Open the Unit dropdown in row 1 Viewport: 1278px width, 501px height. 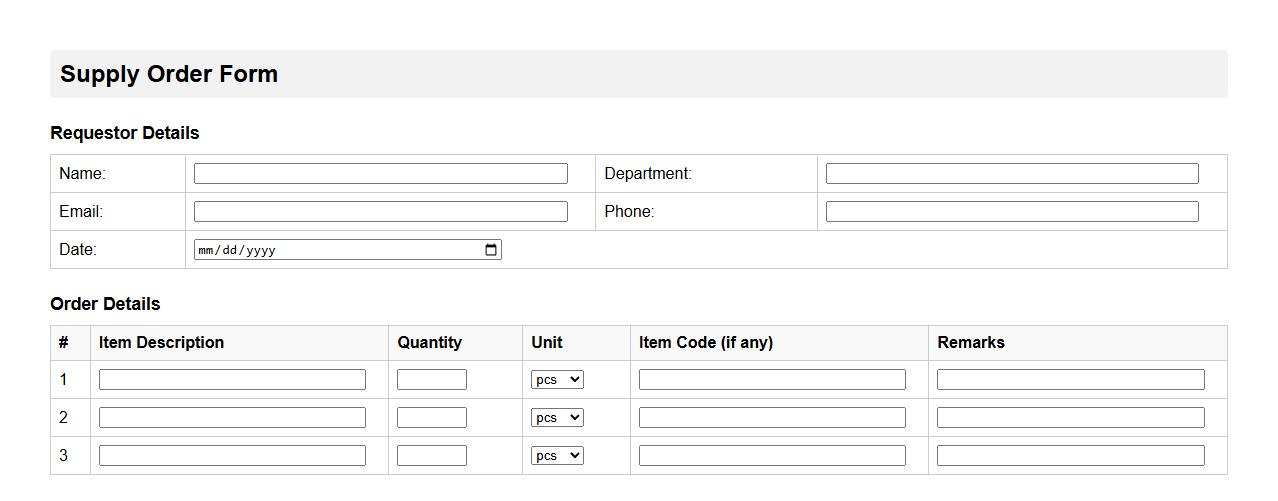(x=557, y=380)
